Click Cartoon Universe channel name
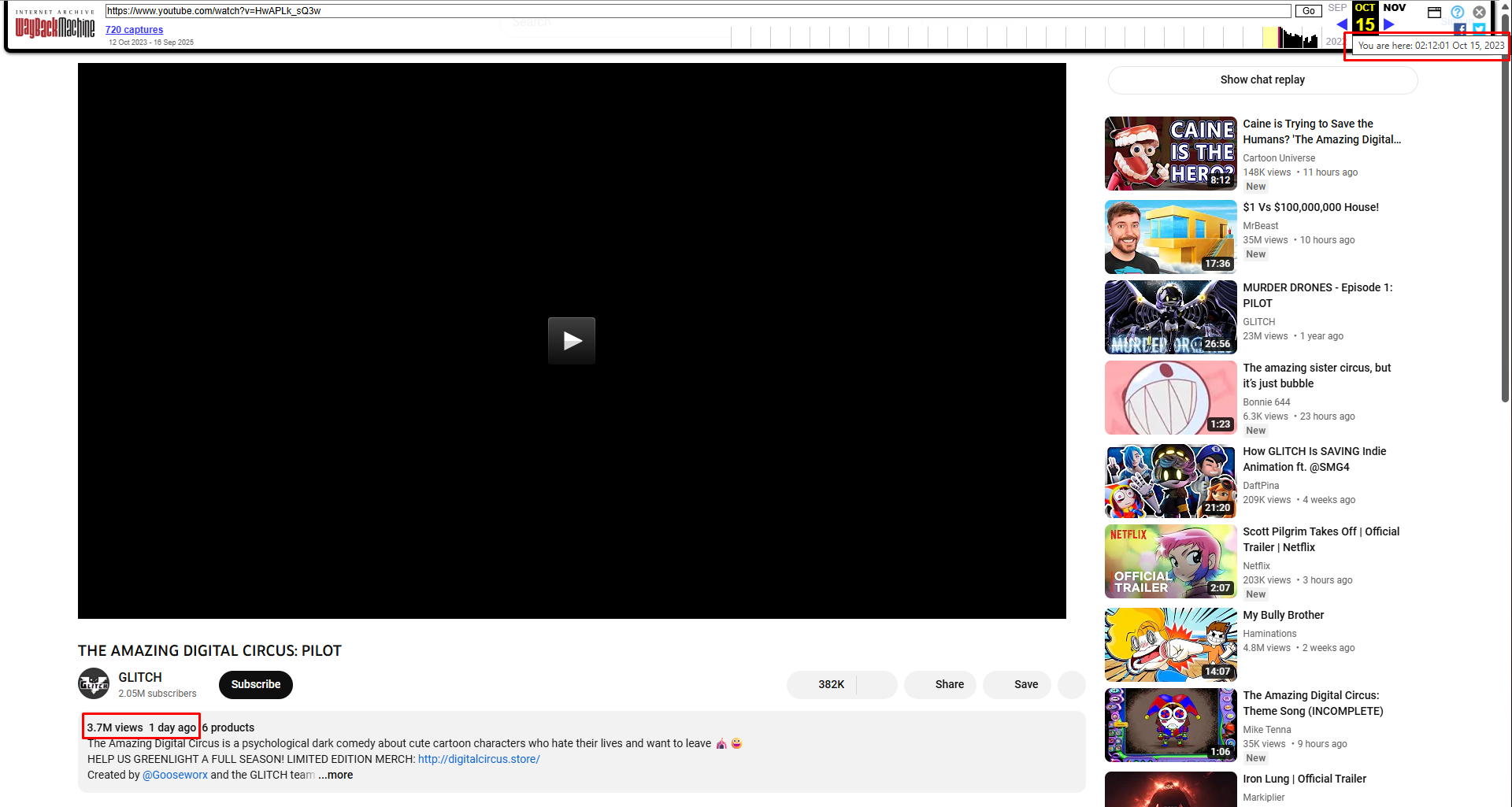Screen dimensions: 1512x807 [1279, 158]
